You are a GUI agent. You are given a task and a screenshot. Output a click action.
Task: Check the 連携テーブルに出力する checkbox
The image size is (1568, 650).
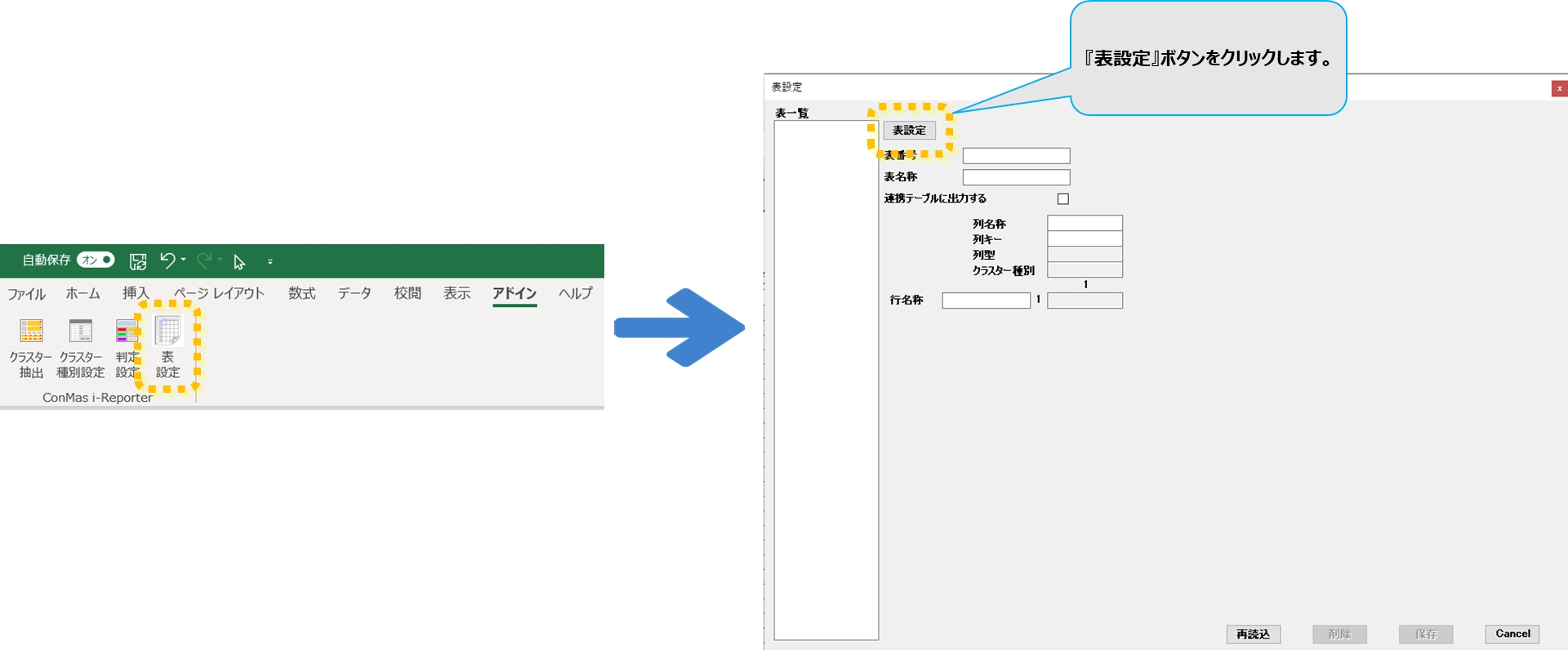(1062, 198)
